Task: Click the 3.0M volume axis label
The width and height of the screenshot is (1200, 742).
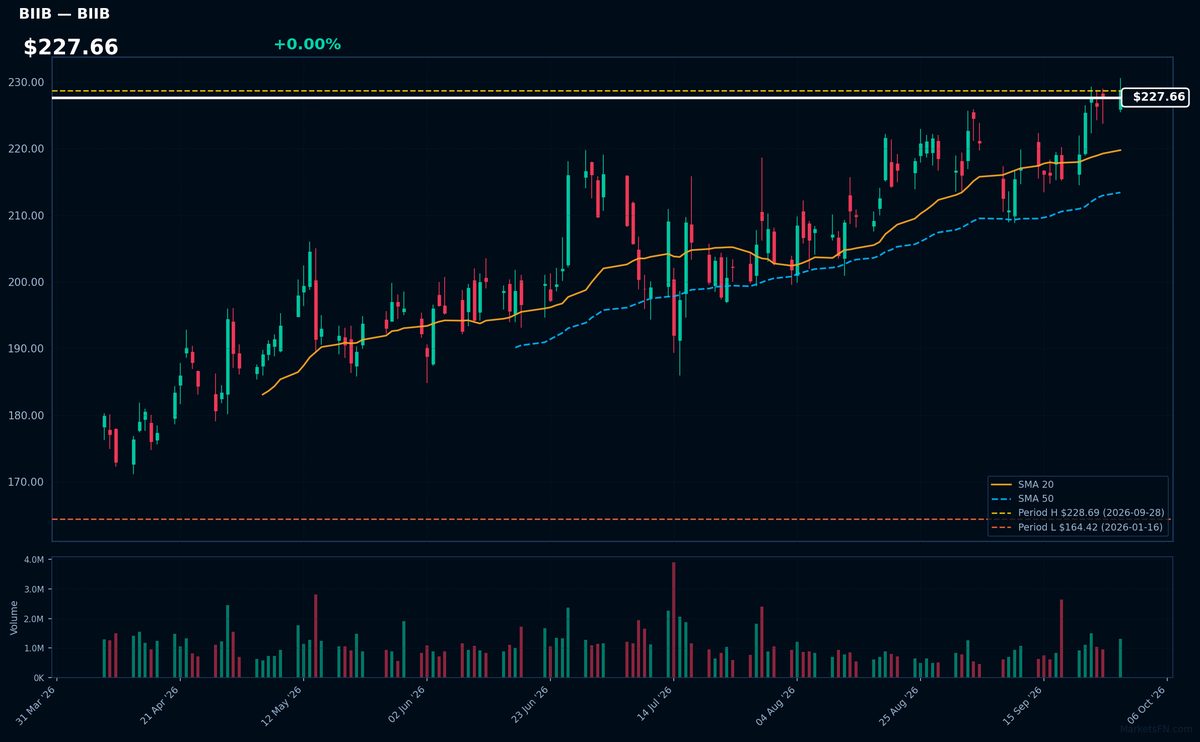Action: click(32, 590)
